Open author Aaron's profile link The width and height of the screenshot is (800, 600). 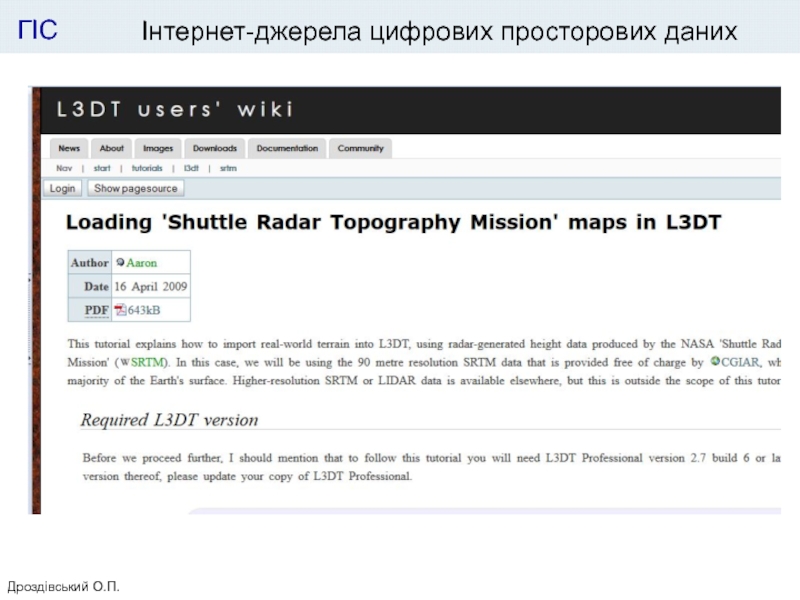coord(142,263)
